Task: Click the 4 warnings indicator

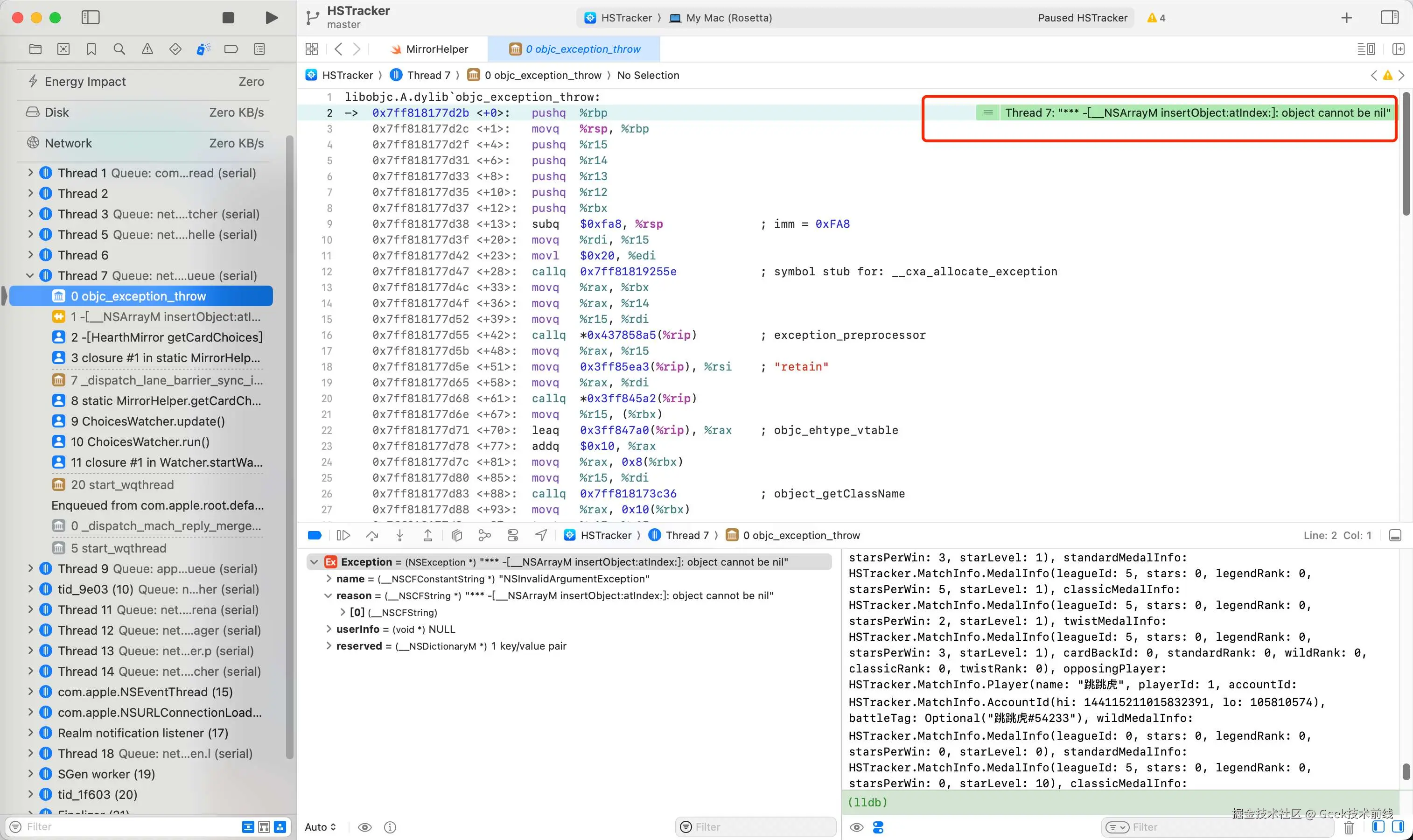Action: 1156,18
